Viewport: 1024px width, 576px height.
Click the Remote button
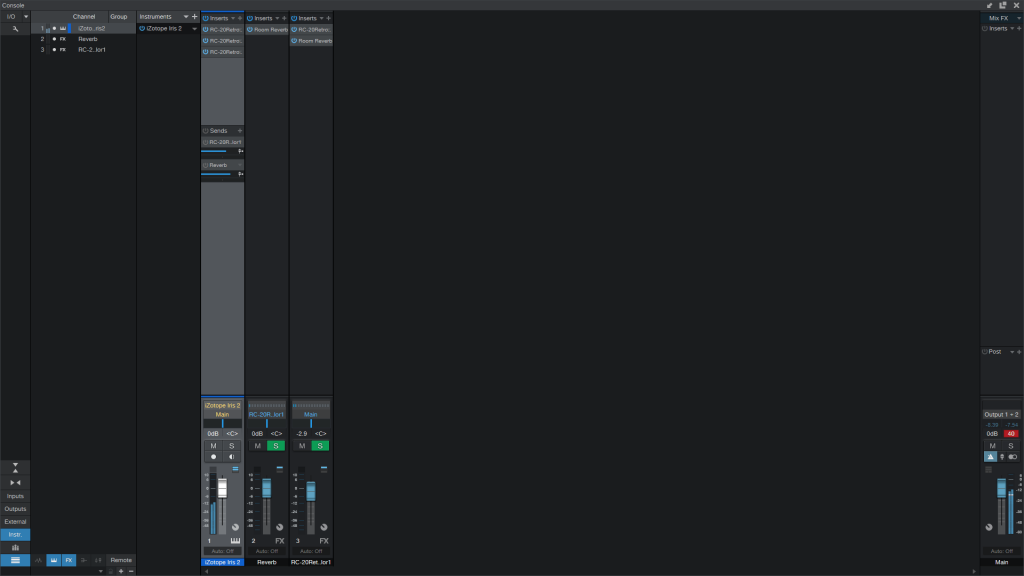click(120, 560)
